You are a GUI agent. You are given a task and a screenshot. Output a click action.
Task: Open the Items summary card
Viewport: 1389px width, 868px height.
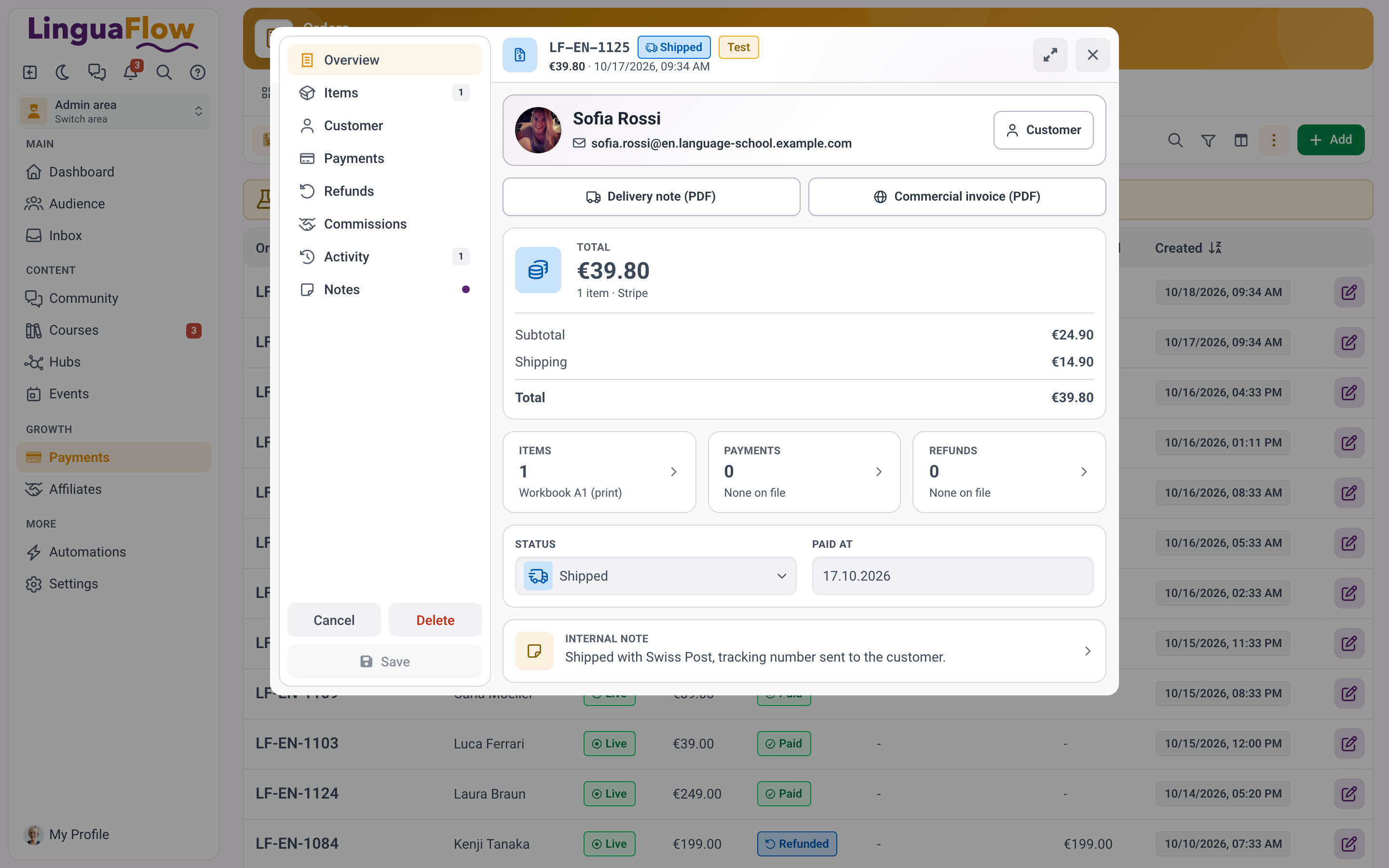[599, 472]
